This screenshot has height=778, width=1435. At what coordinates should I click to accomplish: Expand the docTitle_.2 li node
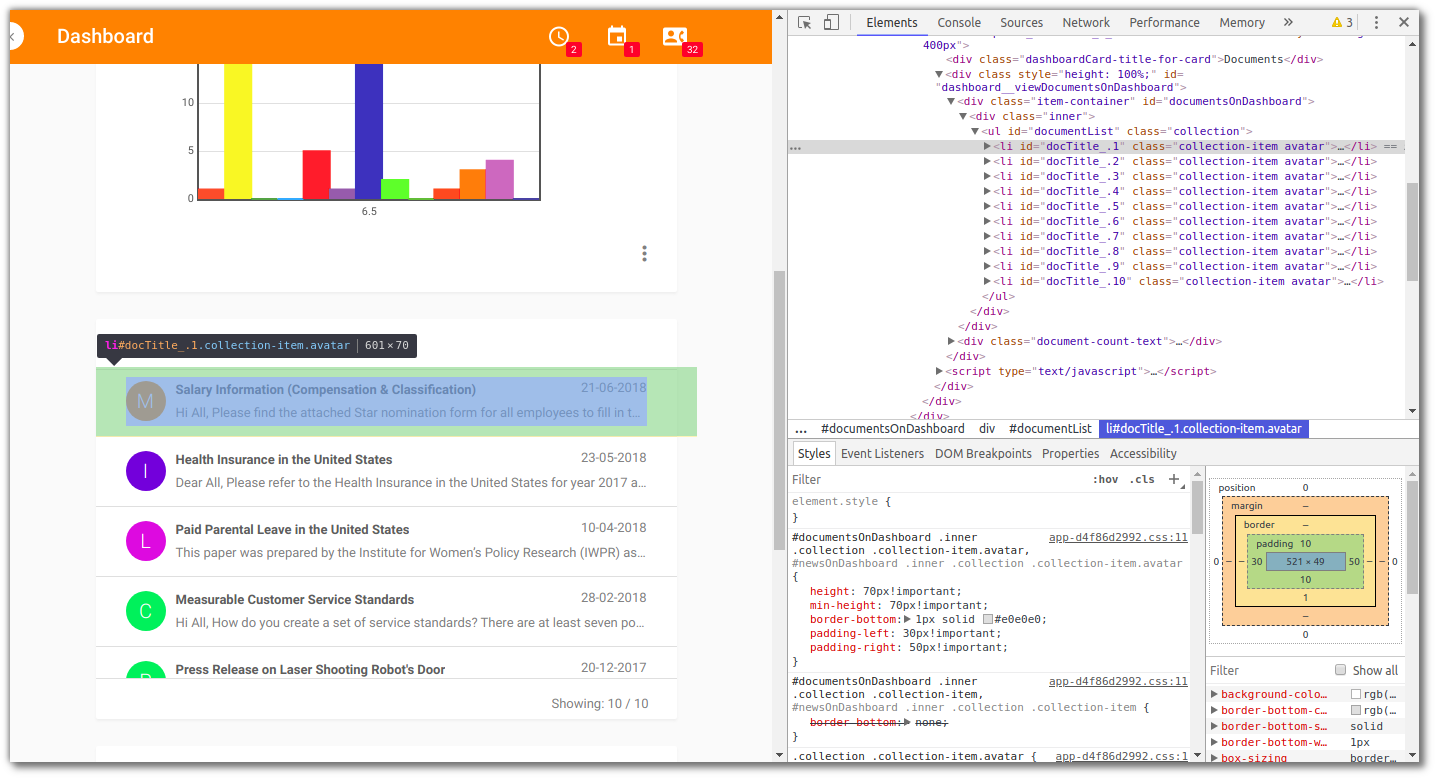[x=987, y=161]
